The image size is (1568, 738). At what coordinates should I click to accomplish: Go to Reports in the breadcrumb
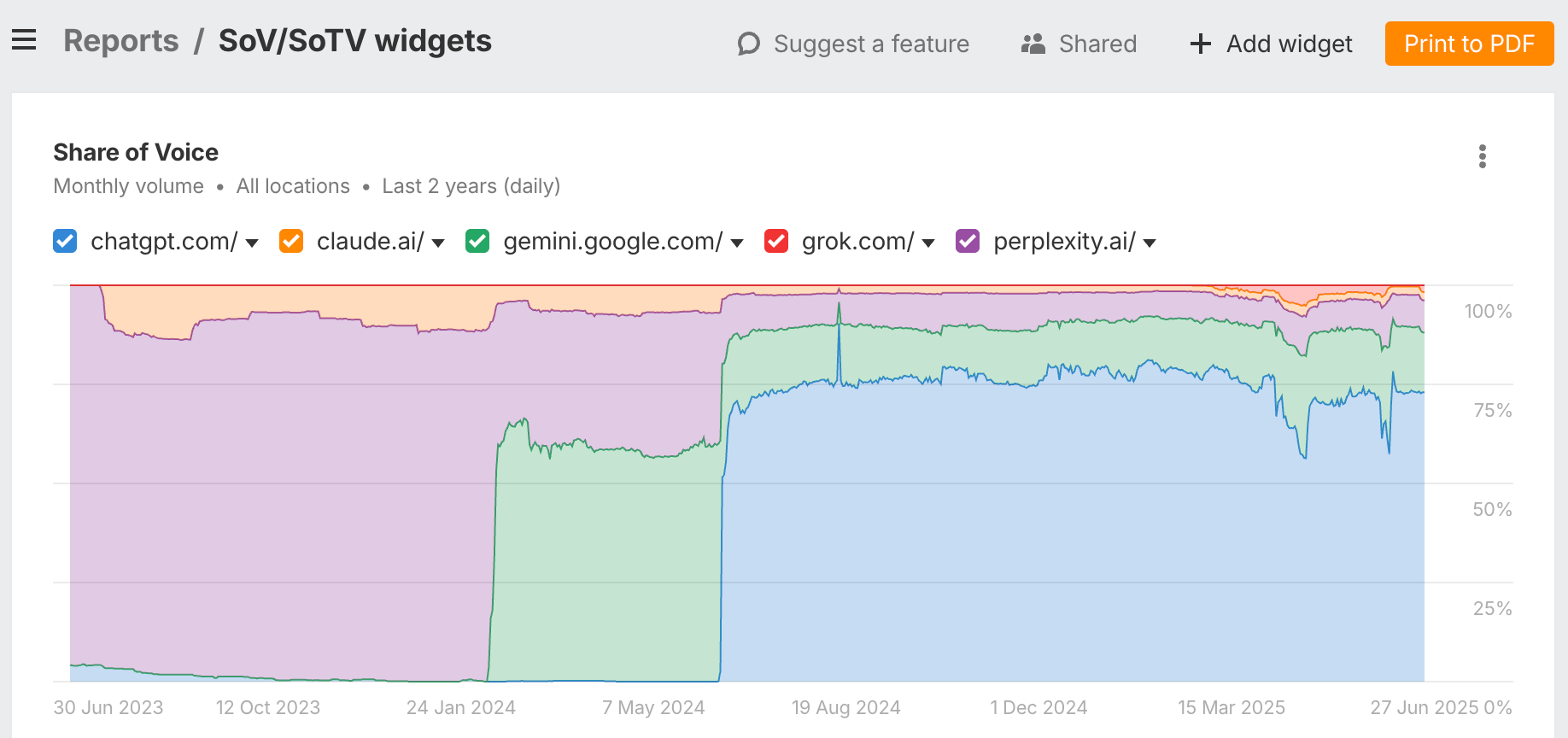[121, 41]
